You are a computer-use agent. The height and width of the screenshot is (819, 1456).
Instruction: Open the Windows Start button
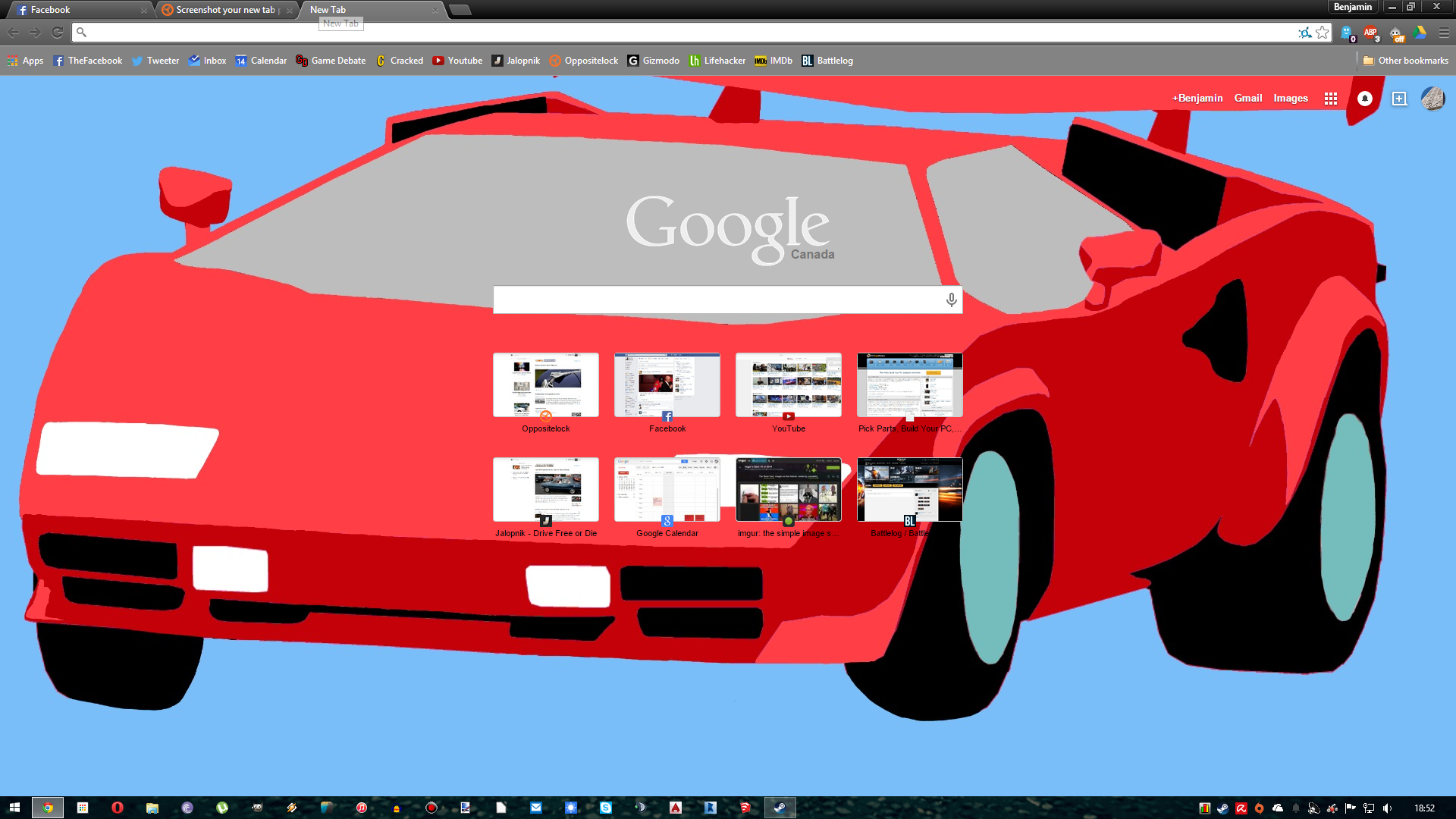coord(14,808)
